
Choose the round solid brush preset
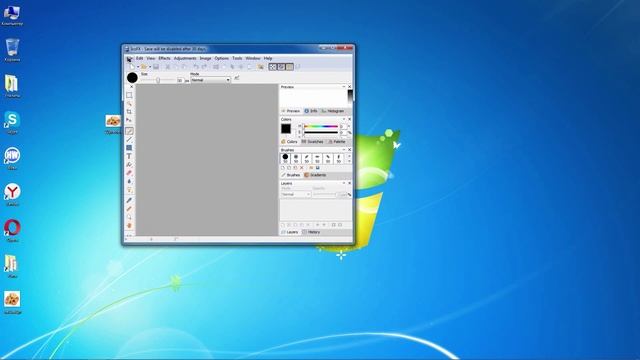tap(285, 158)
